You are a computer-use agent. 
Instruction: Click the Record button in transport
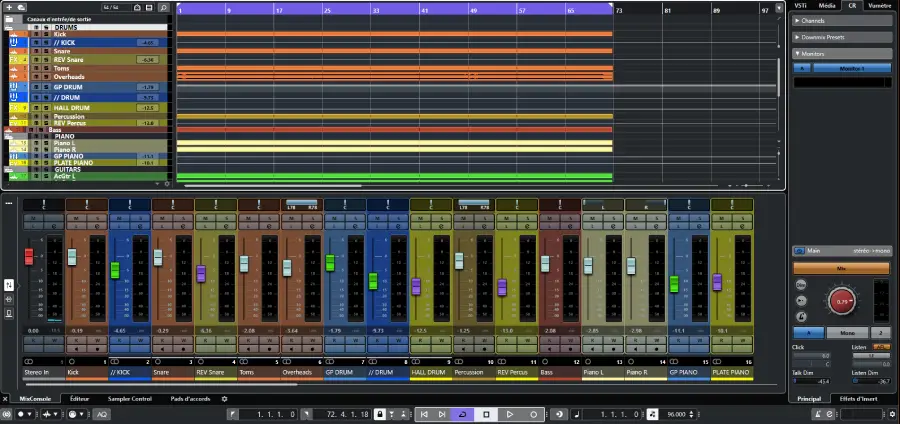point(533,414)
